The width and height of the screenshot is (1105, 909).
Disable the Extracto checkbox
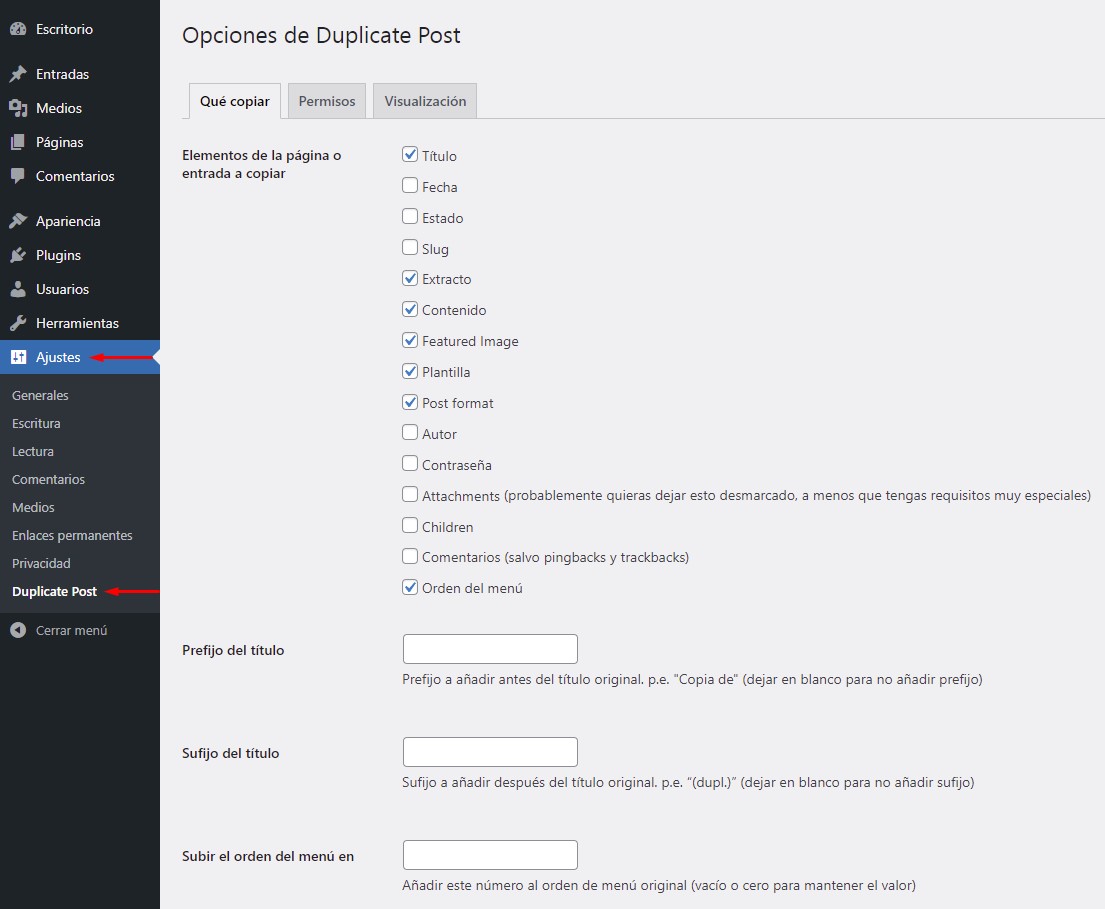point(410,278)
